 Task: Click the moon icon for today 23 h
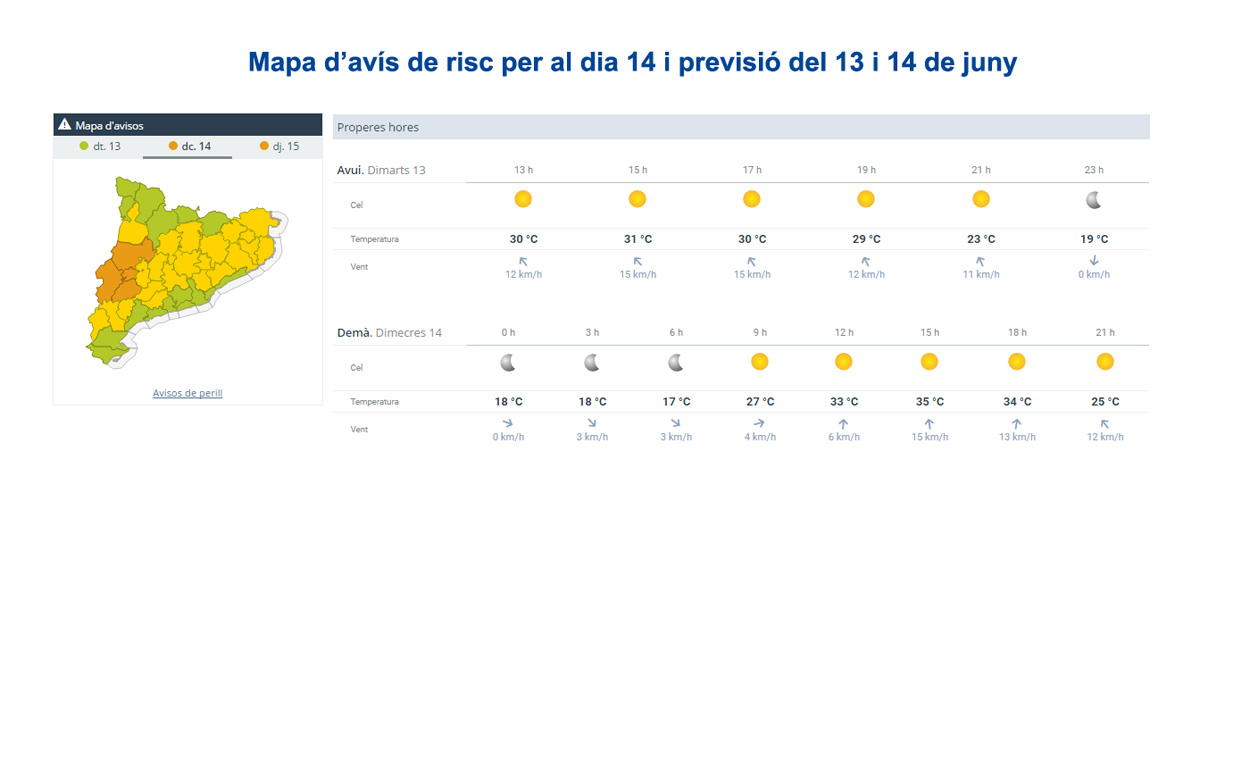tap(1094, 200)
